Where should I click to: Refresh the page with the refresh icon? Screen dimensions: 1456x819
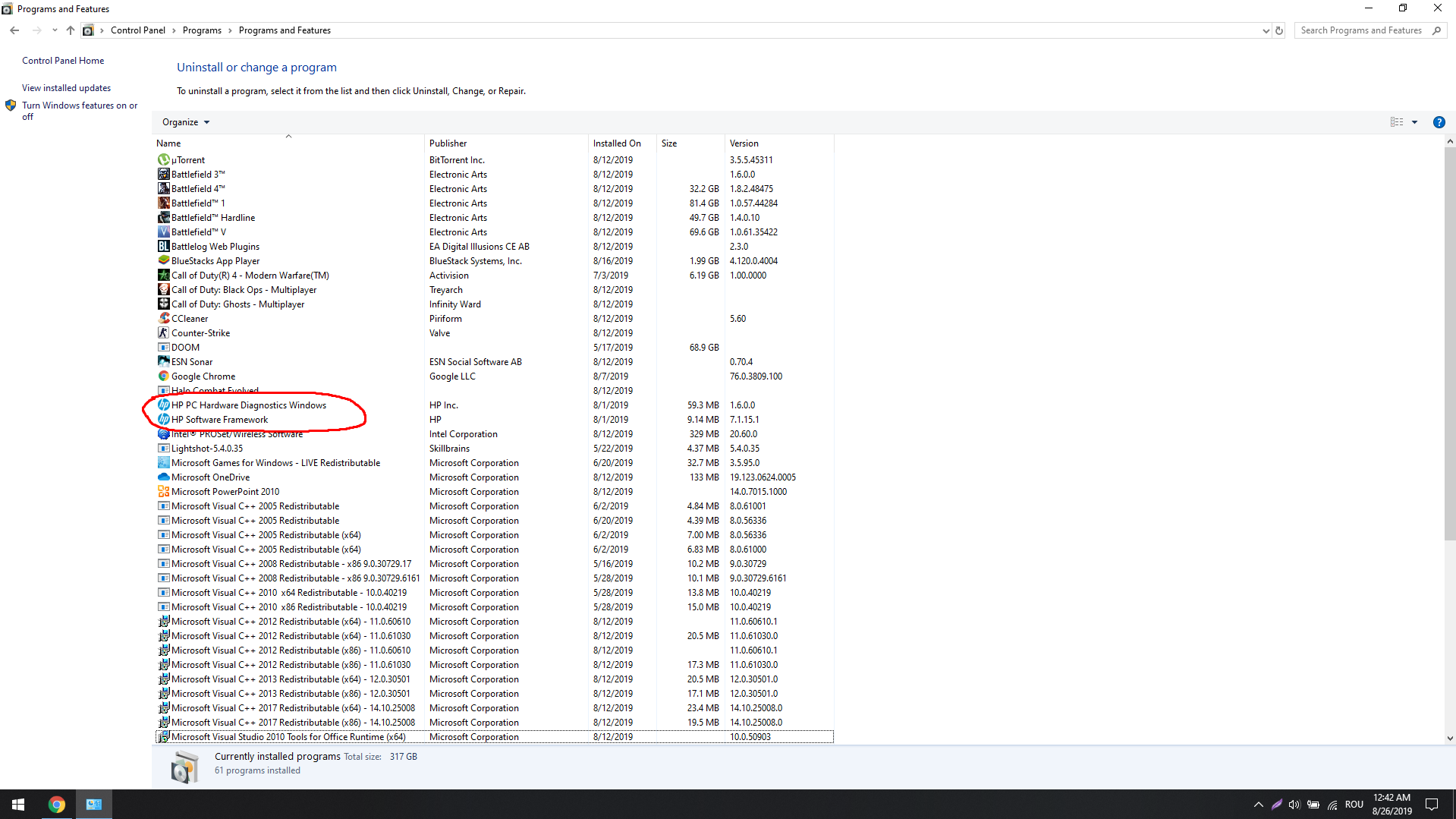point(1279,30)
